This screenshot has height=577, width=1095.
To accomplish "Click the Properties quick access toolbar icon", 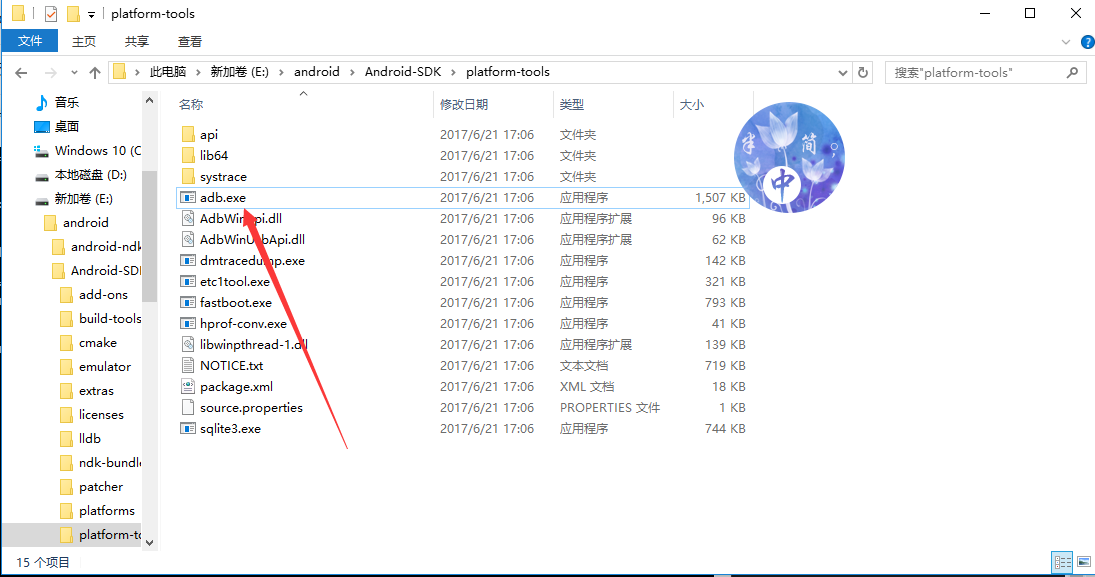I will [x=50, y=13].
